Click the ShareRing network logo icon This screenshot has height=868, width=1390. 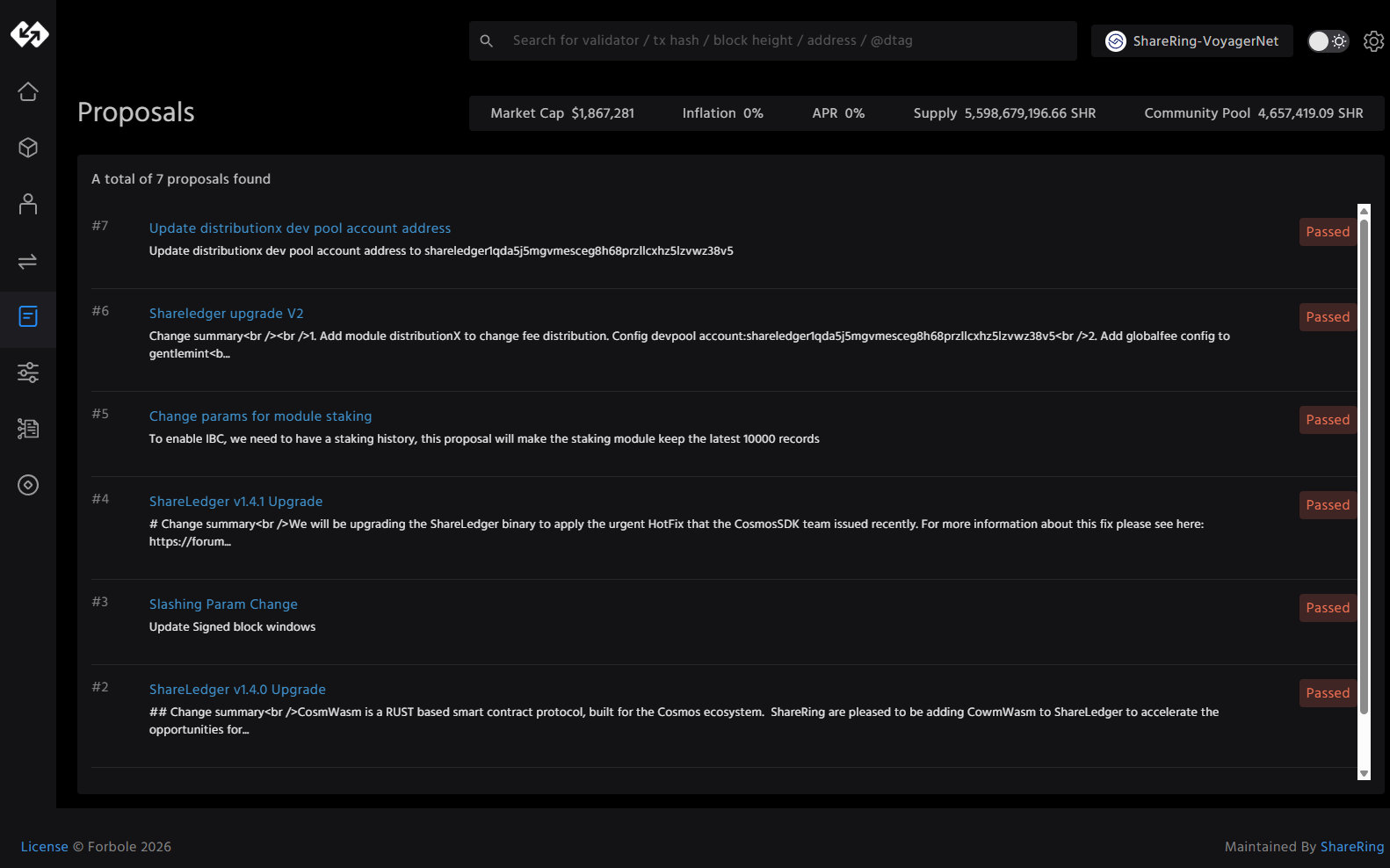coord(1116,41)
